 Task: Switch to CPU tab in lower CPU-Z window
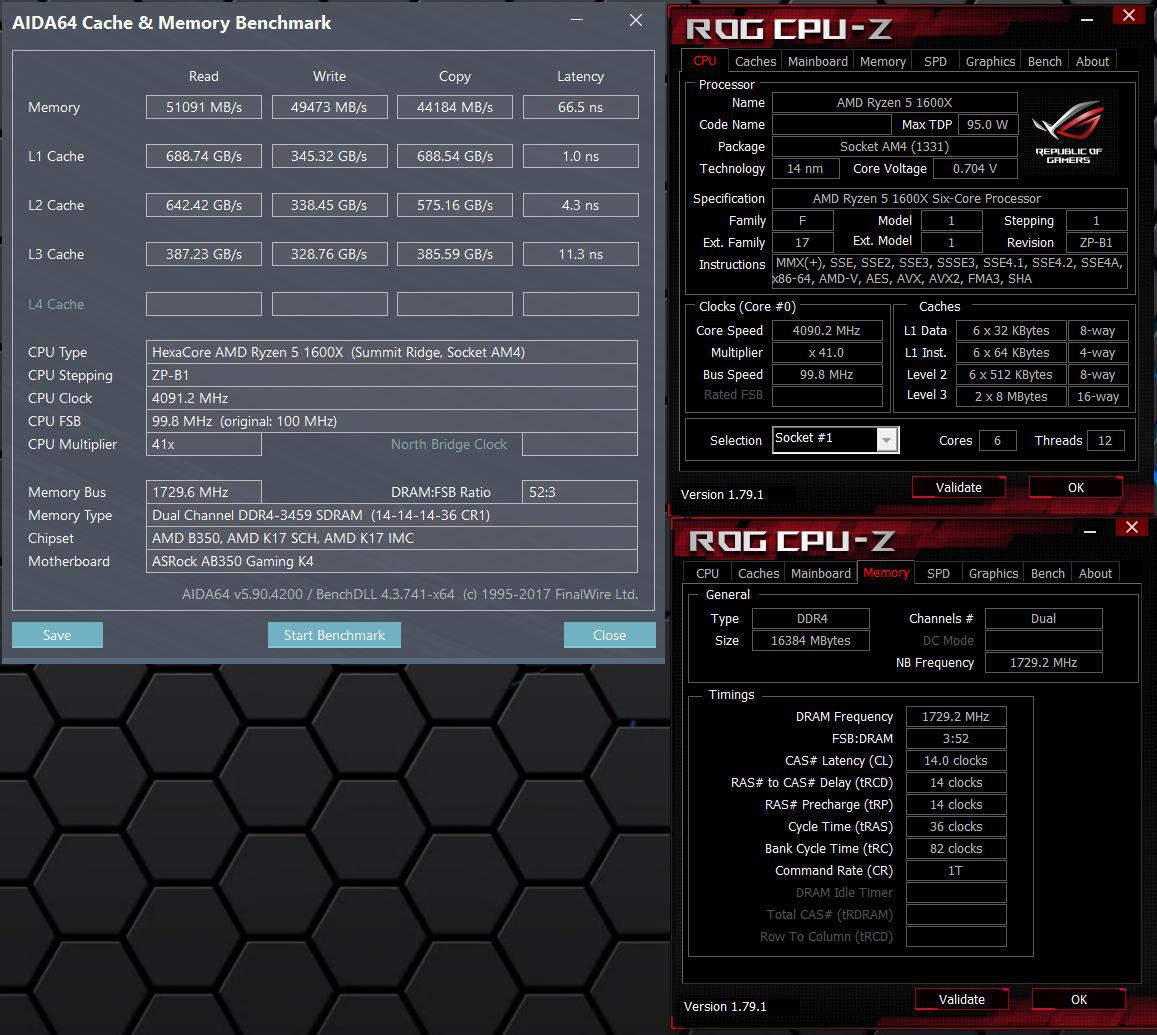click(x=707, y=573)
